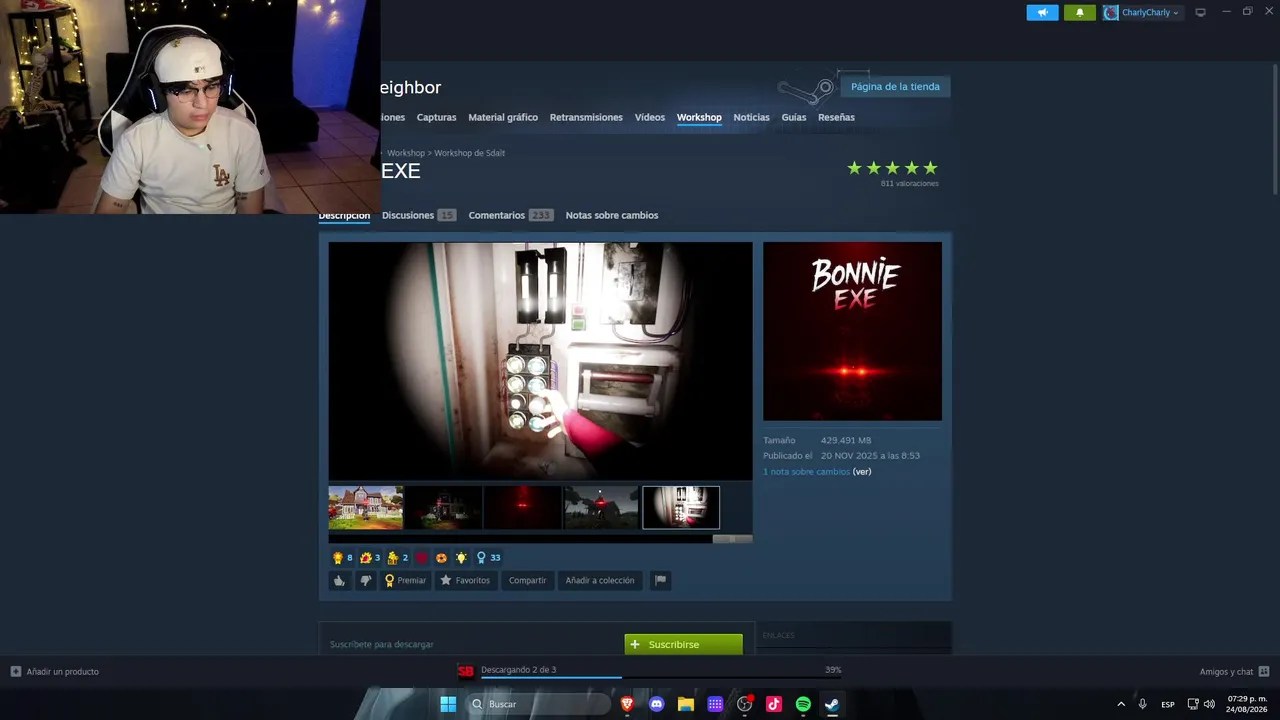The height and width of the screenshot is (720, 1280).
Task: Click the lightbulb award icon
Action: 461,558
